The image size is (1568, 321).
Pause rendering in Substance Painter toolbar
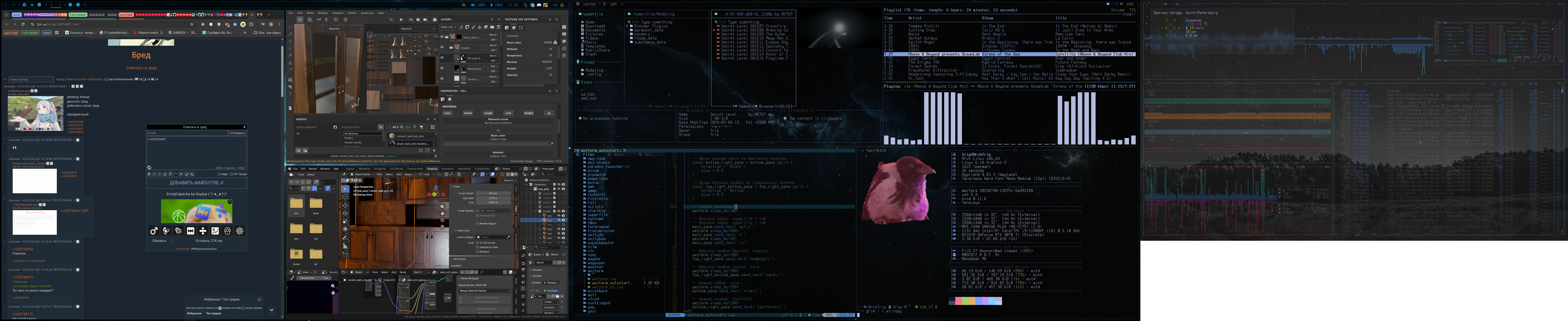[x=401, y=19]
